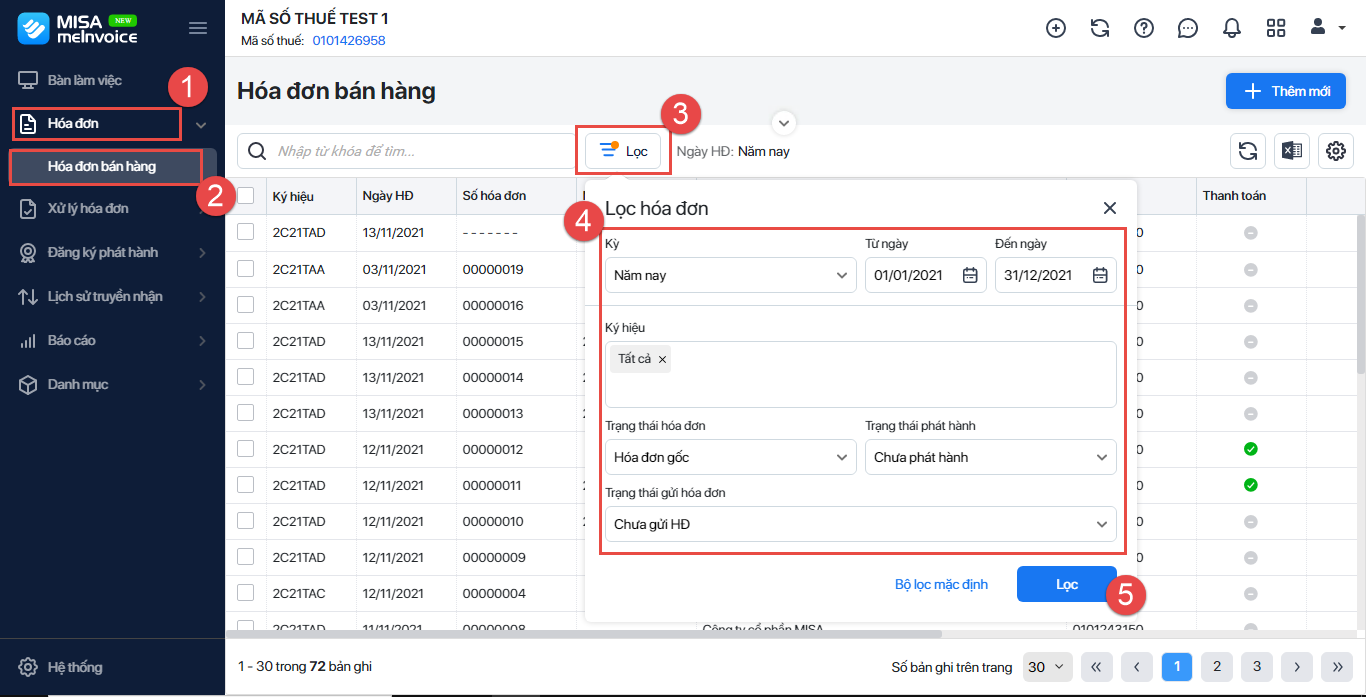1366x697 pixels.
Task: Expand the Kỳ dropdown showing Năm nay
Action: [x=730, y=276]
